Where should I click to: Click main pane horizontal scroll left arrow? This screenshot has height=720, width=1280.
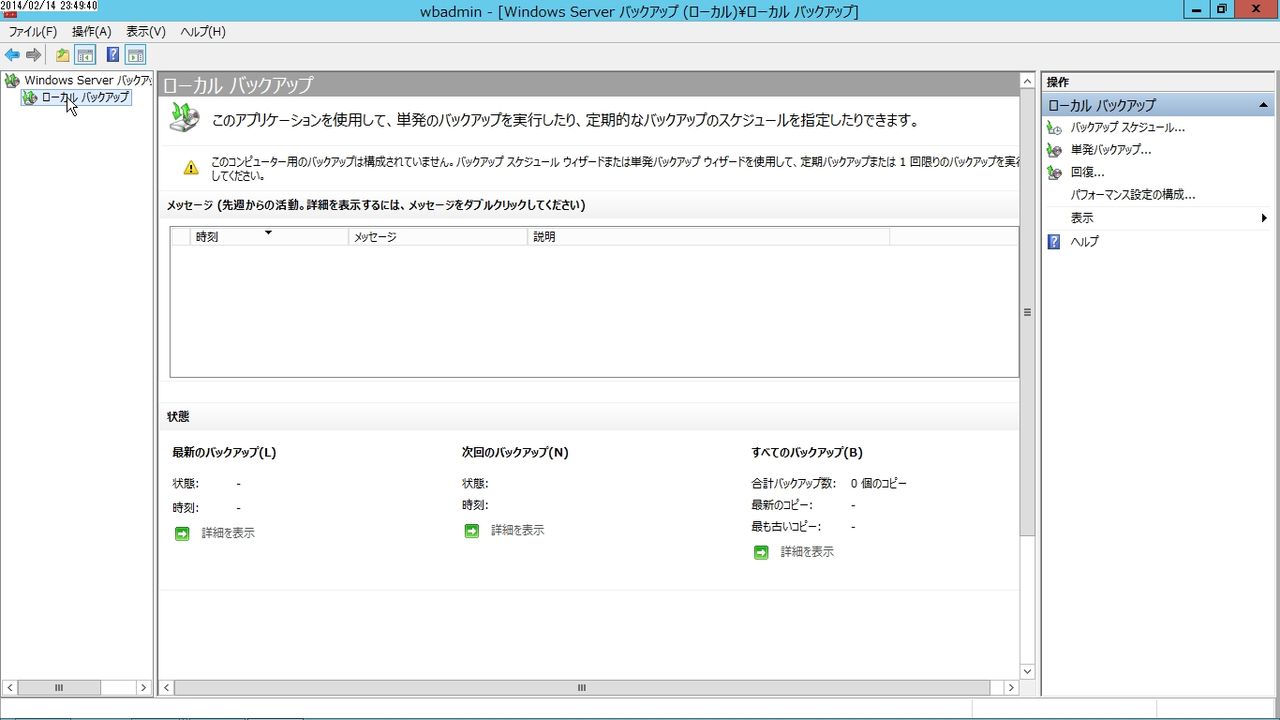point(167,688)
